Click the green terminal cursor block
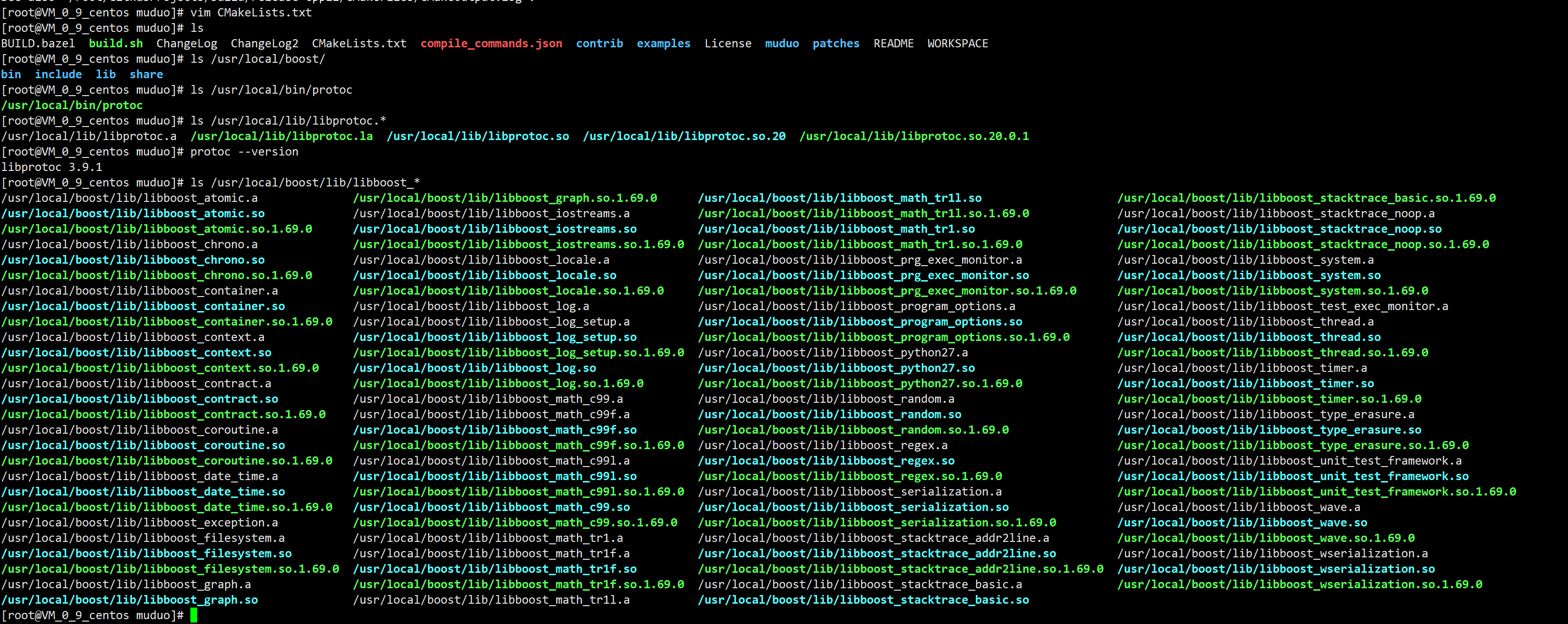1568x624 pixels. [x=194, y=615]
